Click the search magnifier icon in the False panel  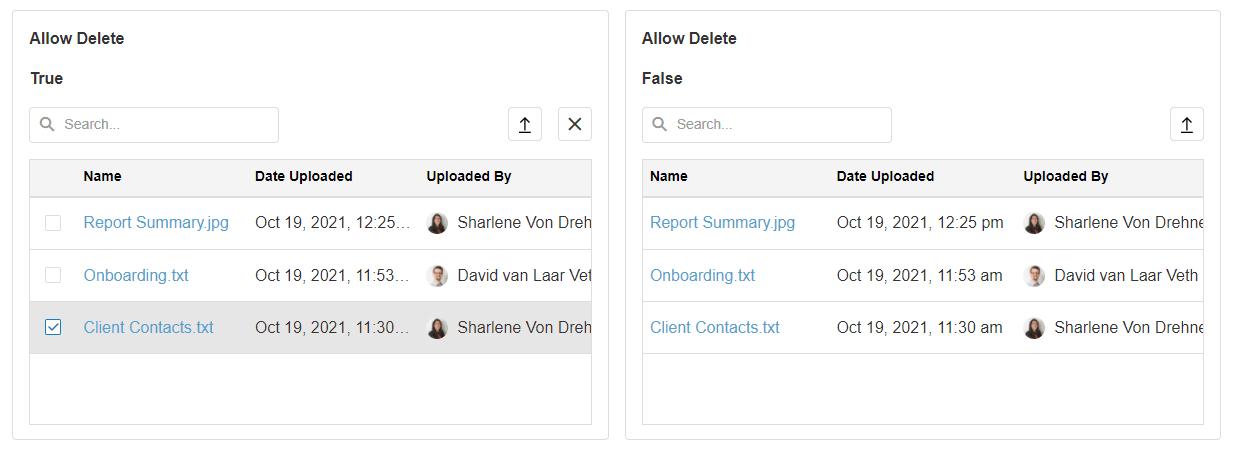point(659,125)
